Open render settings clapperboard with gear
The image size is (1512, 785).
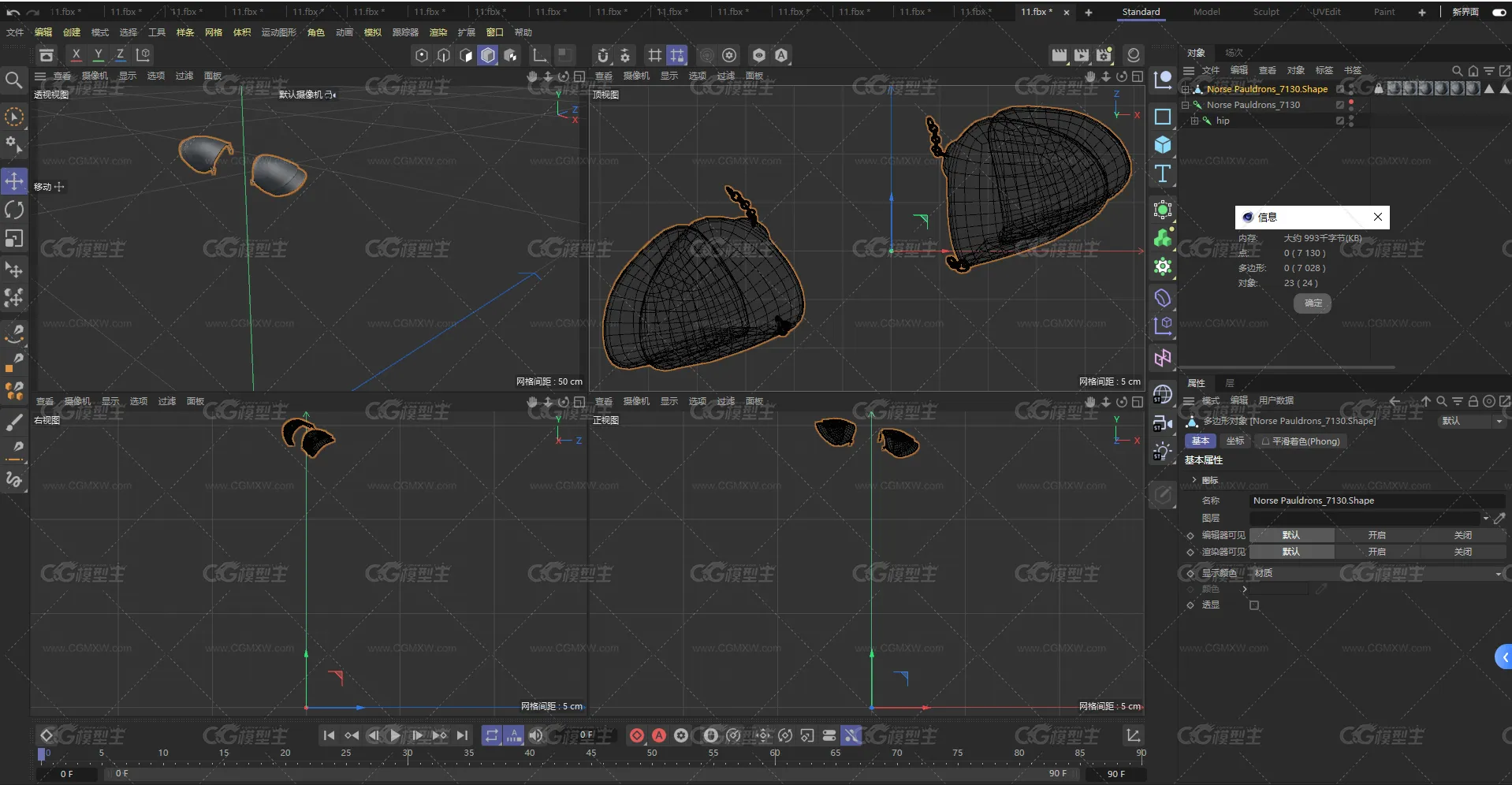point(1104,55)
